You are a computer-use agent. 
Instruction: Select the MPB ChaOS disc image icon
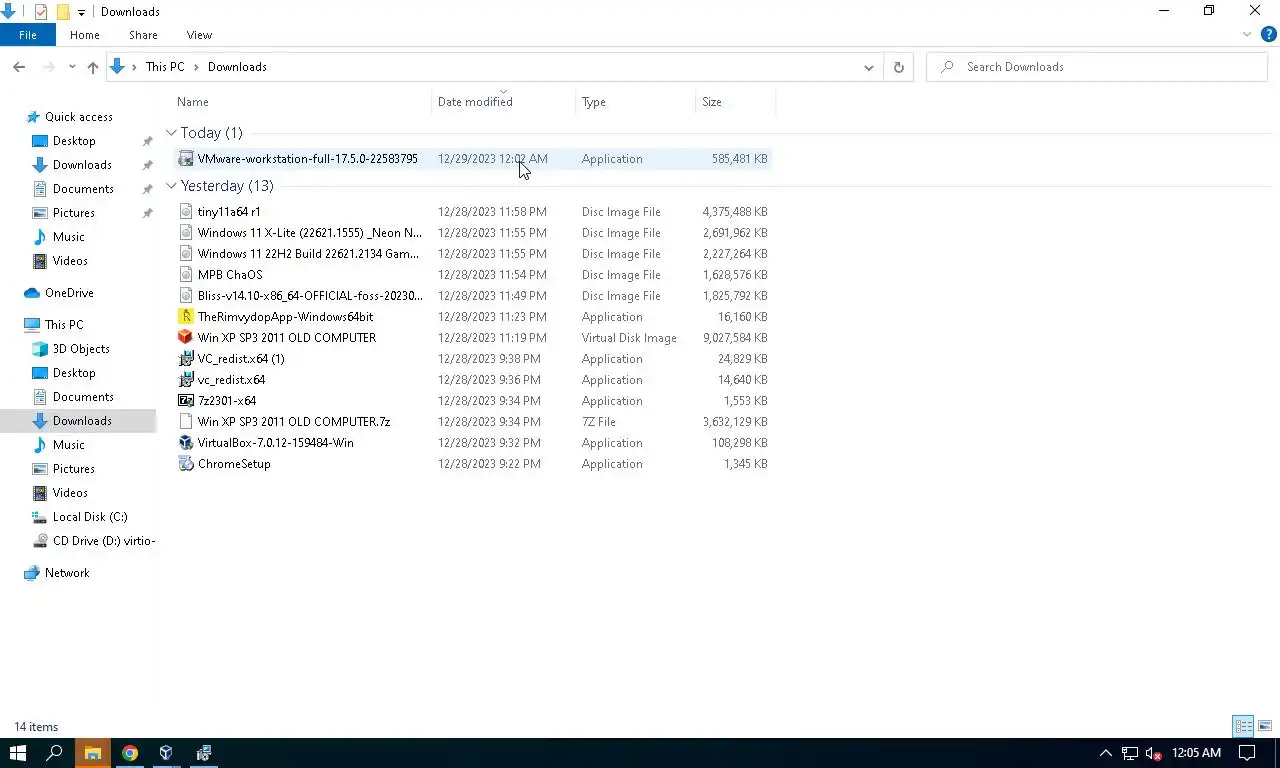coord(186,275)
